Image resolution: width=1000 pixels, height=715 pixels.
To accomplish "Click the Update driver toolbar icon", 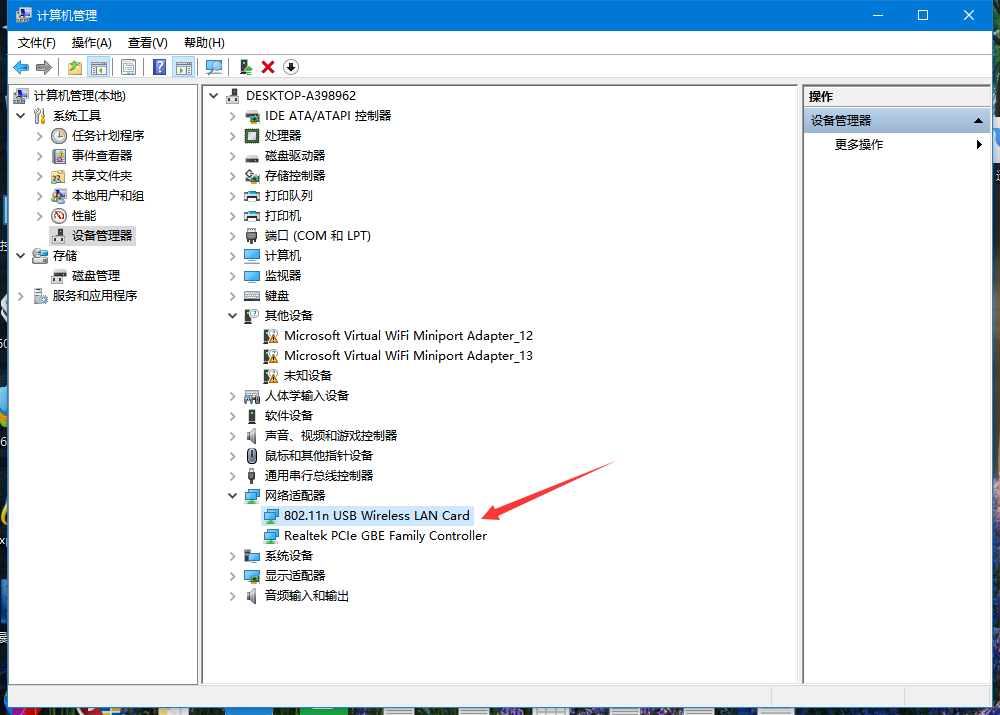I will [246, 67].
